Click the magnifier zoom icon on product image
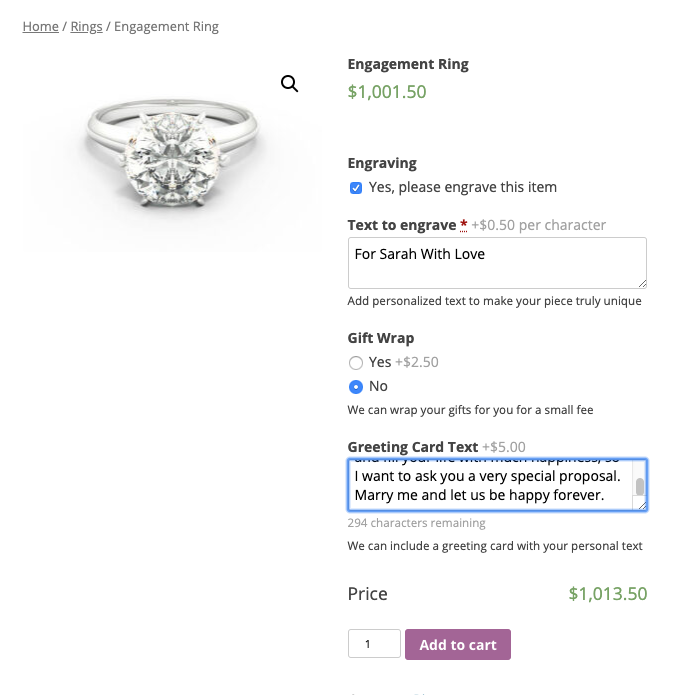The height and width of the screenshot is (695, 686). [x=290, y=84]
